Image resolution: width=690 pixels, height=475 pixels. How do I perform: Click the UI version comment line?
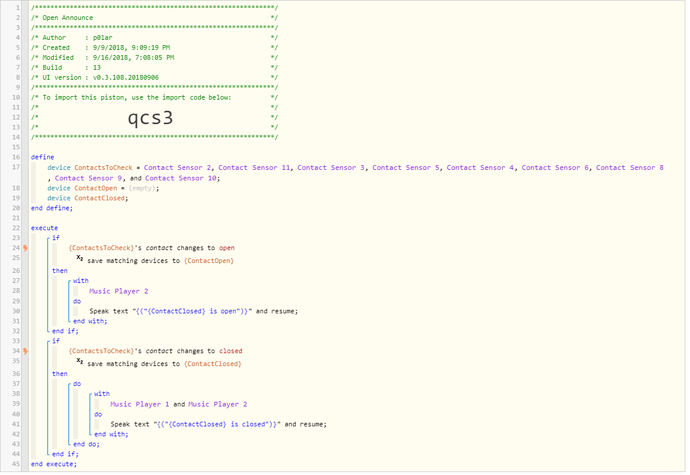(154, 77)
